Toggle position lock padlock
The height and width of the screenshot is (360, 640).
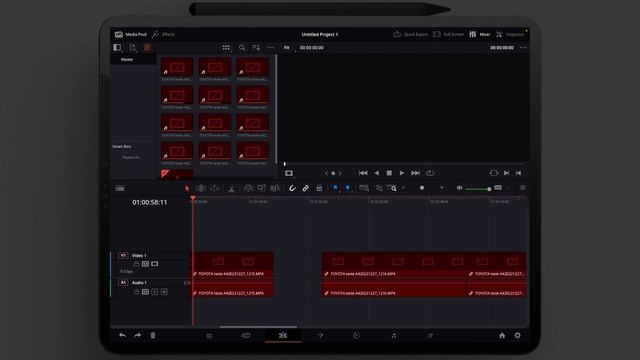[x=319, y=188]
